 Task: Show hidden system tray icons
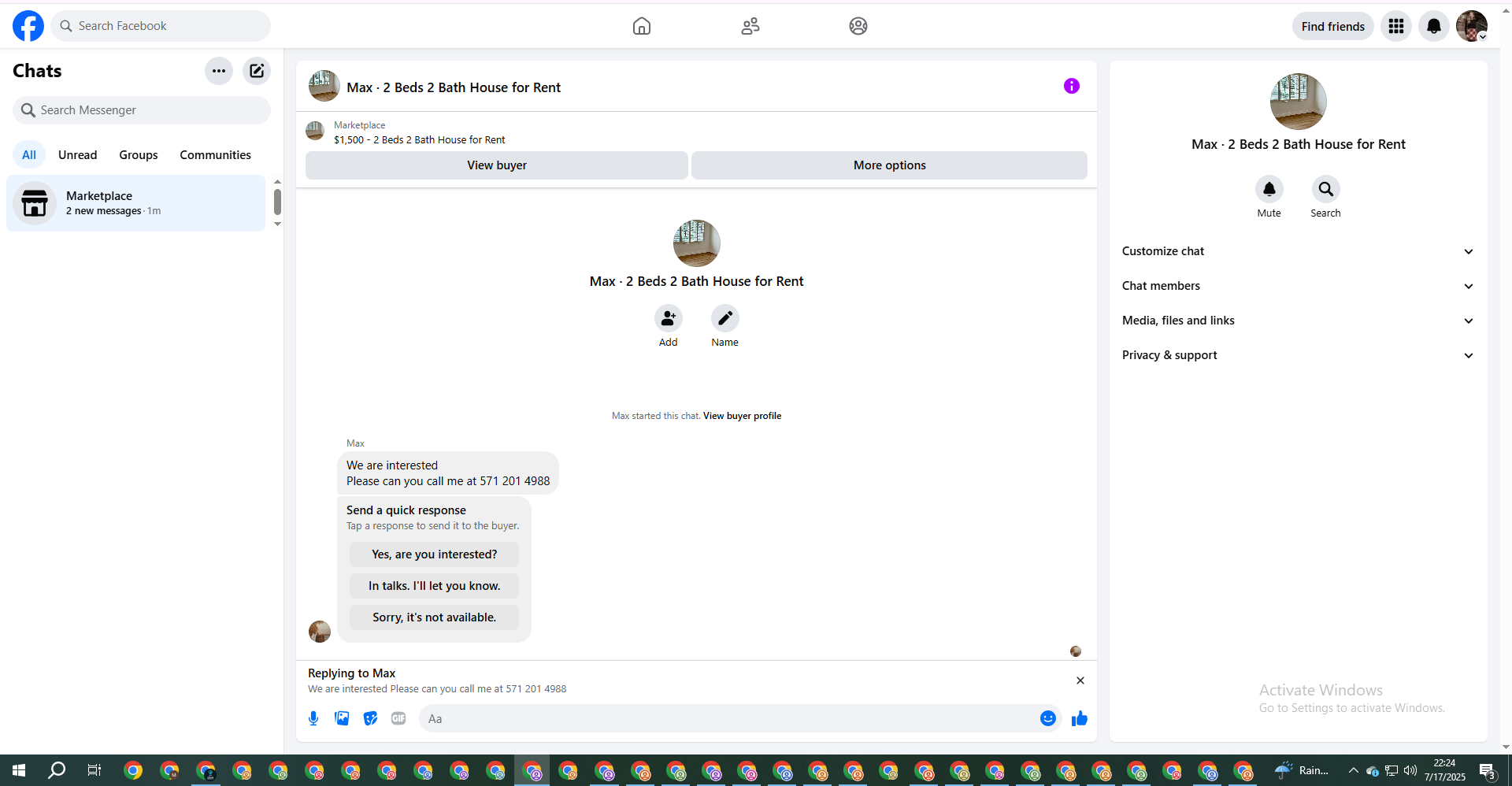pos(1354,770)
